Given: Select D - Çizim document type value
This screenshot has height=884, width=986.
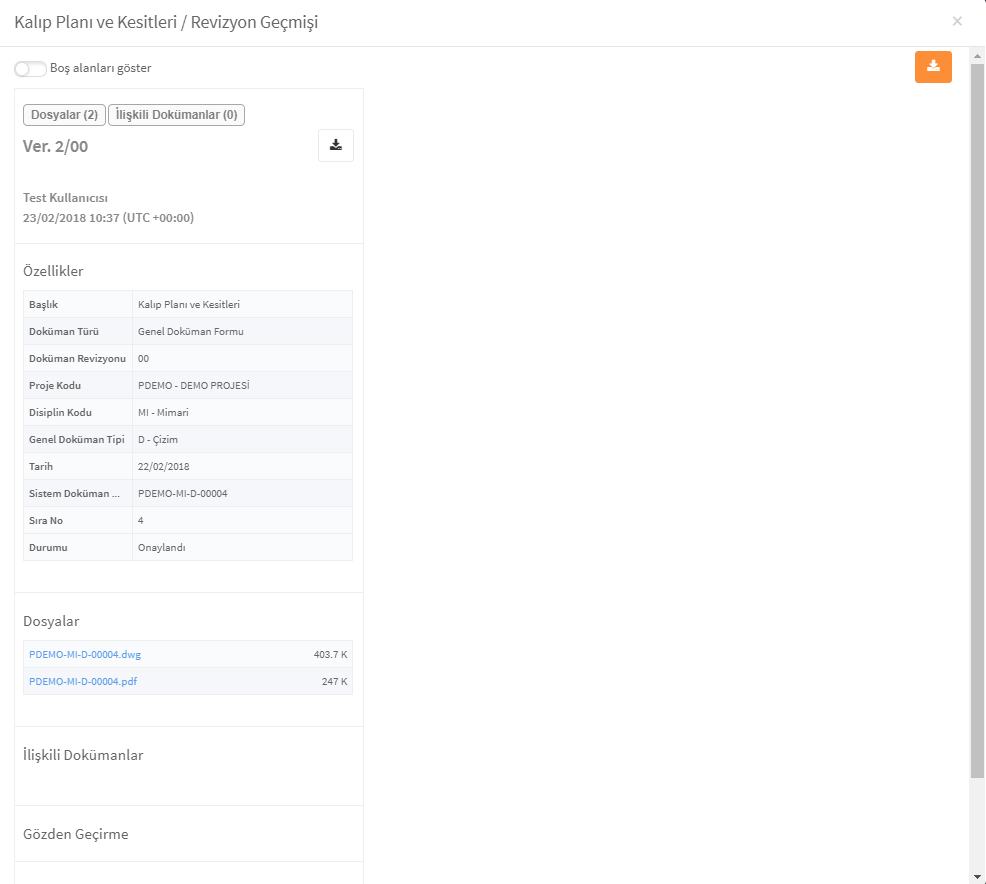Looking at the screenshot, I should pyautogui.click(x=158, y=439).
